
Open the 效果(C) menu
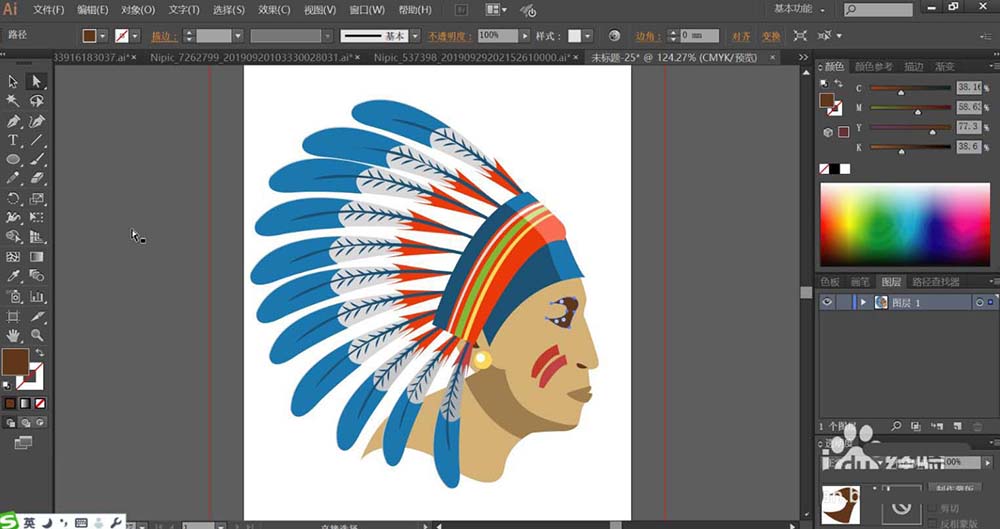[x=273, y=10]
